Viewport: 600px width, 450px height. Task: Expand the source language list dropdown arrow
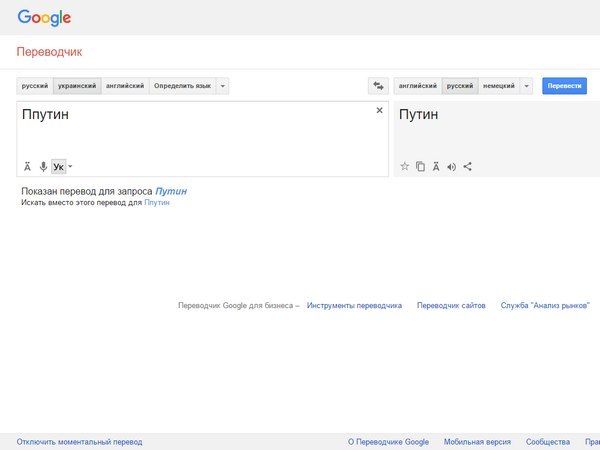point(223,86)
